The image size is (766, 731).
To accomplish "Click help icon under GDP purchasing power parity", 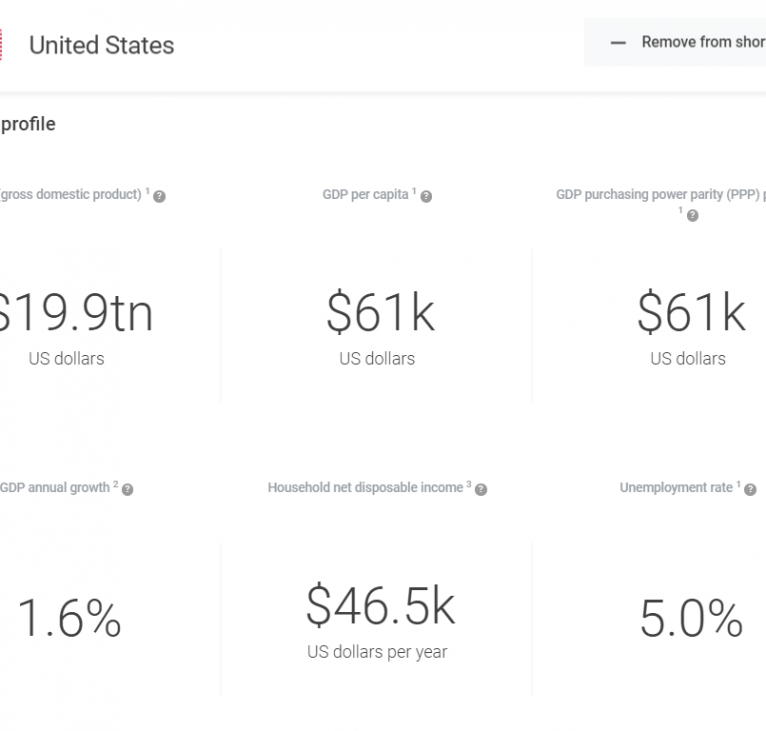I will [692, 215].
